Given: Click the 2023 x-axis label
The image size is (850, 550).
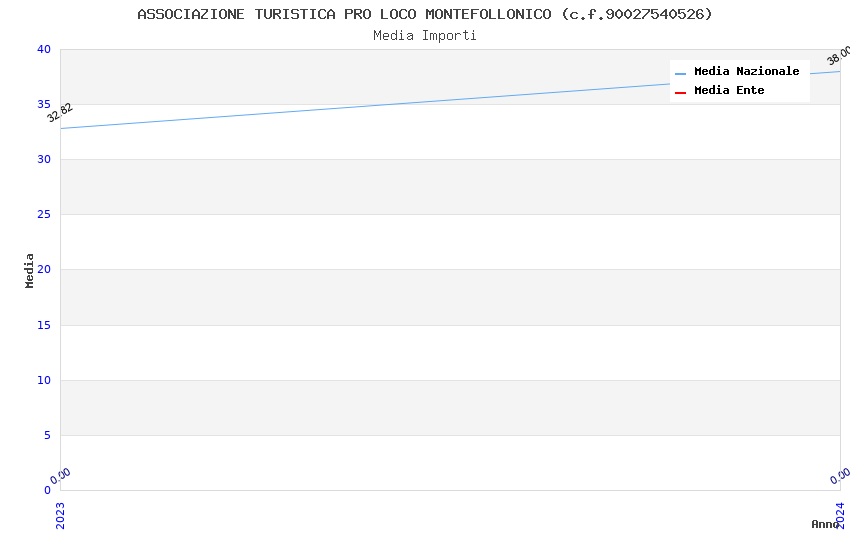Looking at the screenshot, I should (x=60, y=515).
